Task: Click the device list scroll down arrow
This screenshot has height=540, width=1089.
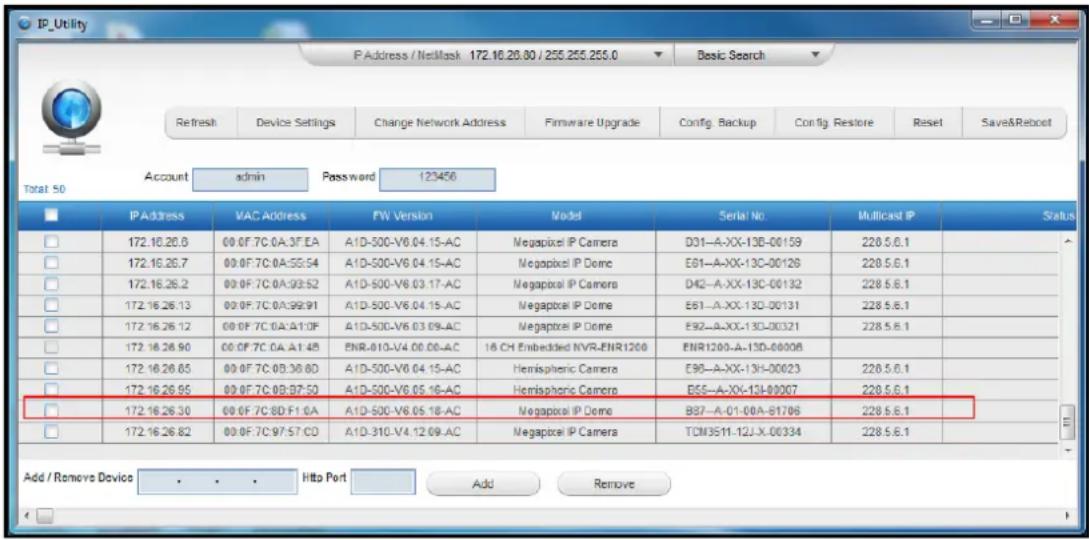Action: [1070, 450]
